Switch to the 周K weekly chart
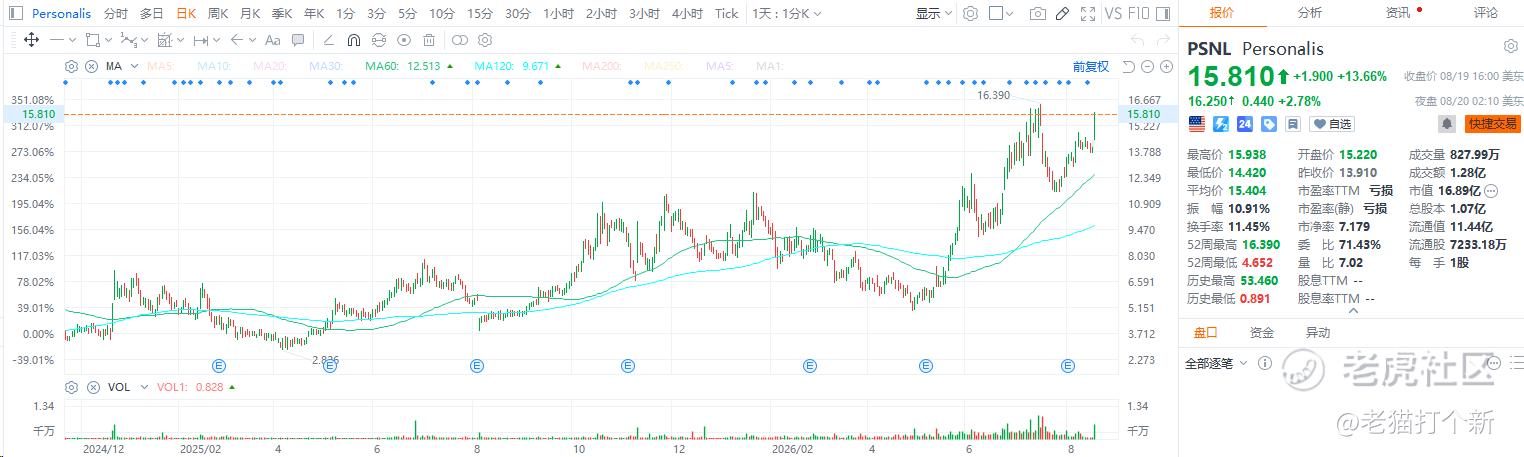This screenshot has height=457, width=1524. (x=217, y=14)
